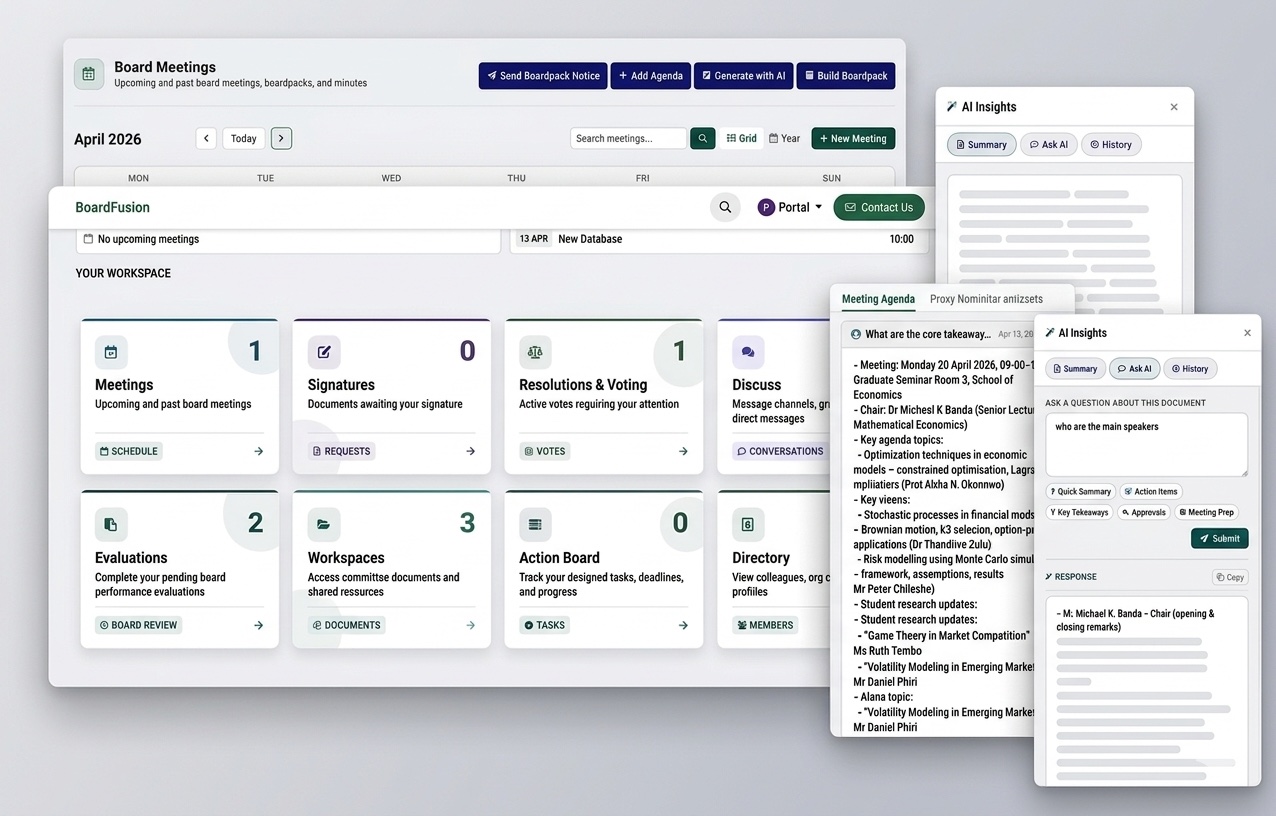Click the New Meeting button
The height and width of the screenshot is (816, 1276).
[x=853, y=139]
